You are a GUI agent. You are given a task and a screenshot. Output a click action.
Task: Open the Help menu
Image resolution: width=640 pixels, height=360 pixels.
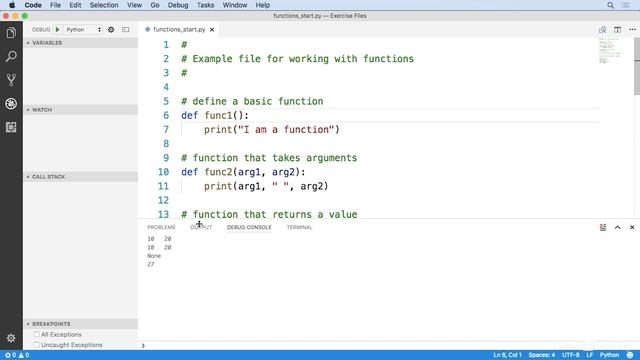[263, 5]
